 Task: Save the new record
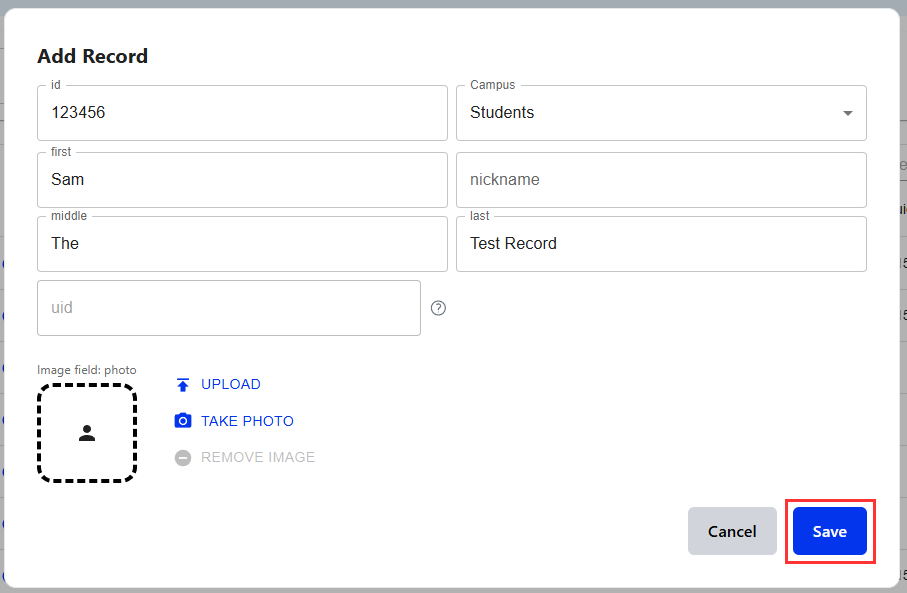(829, 531)
